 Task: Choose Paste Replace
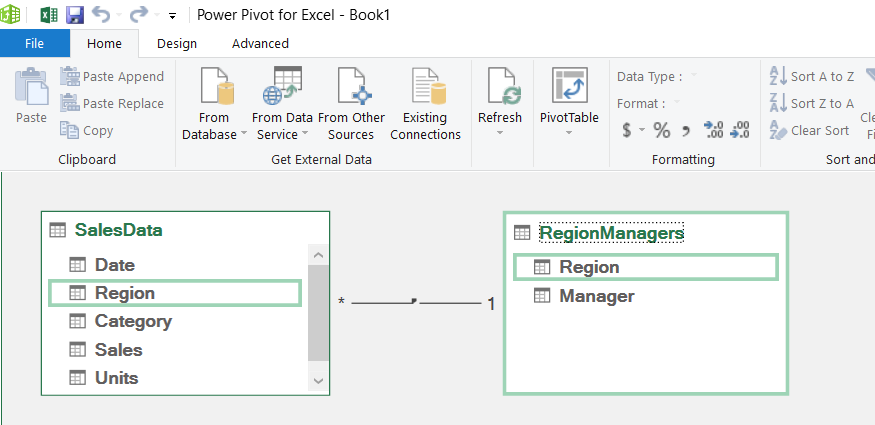(112, 103)
